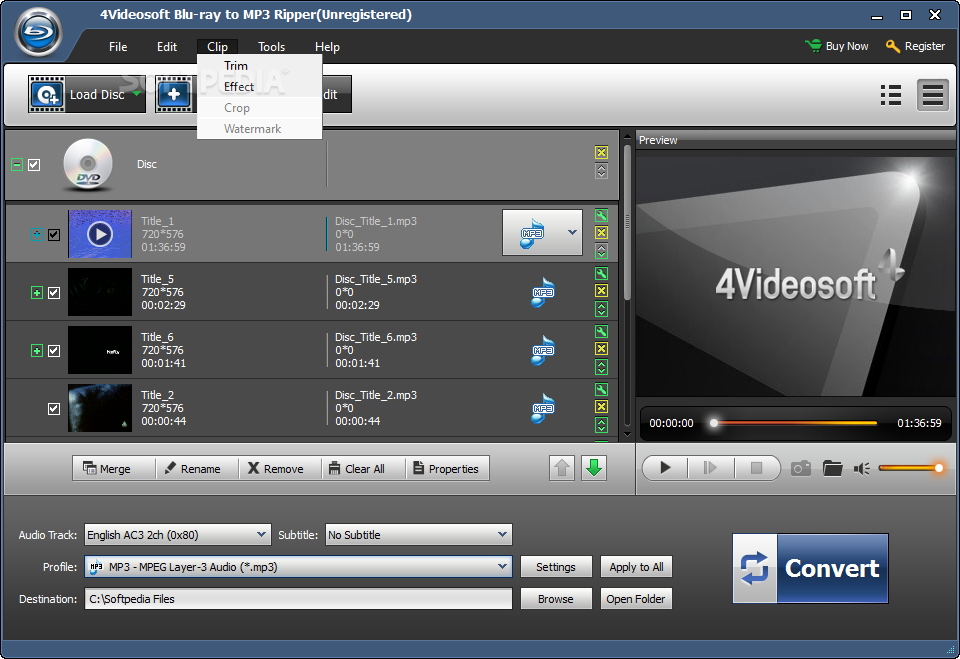The width and height of the screenshot is (960, 659).
Task: Remove Title_5 with yellow X icon
Action: click(x=601, y=290)
